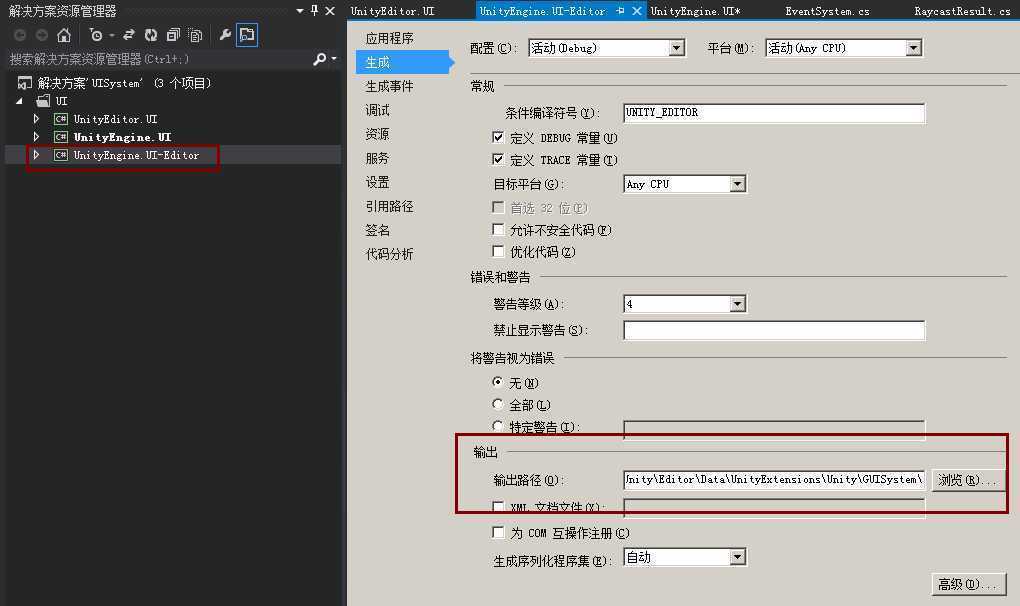Switch to the UnityEditor.UI document tab
This screenshot has height=606, width=1020.
click(392, 11)
